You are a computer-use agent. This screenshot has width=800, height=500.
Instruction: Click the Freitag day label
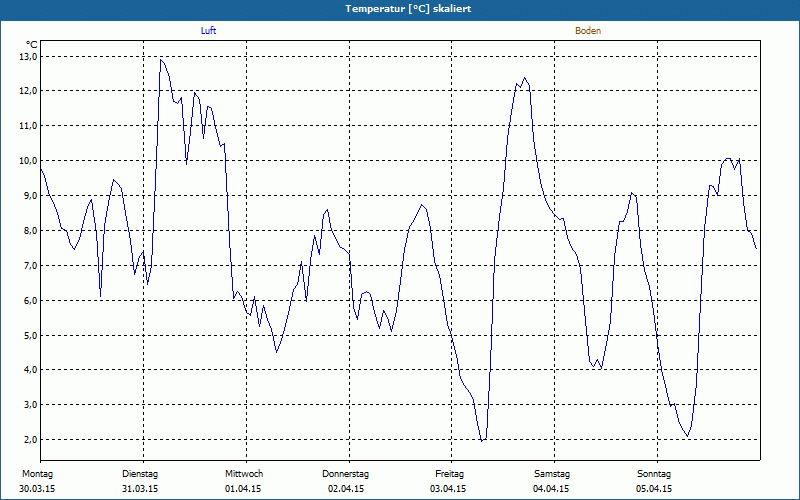point(449,474)
